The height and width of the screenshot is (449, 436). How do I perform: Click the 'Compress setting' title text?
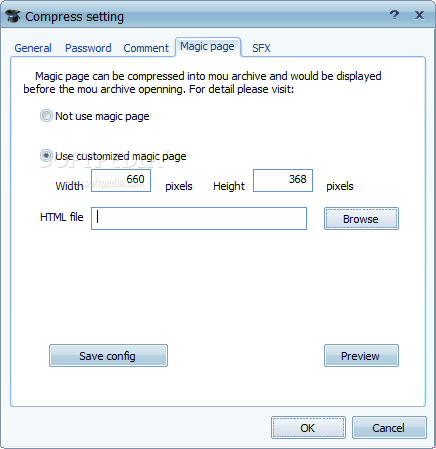(74, 17)
